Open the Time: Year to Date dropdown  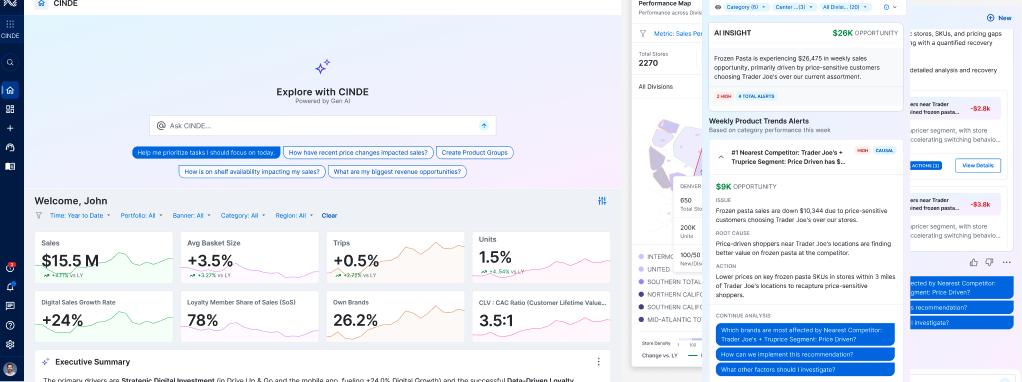click(80, 215)
